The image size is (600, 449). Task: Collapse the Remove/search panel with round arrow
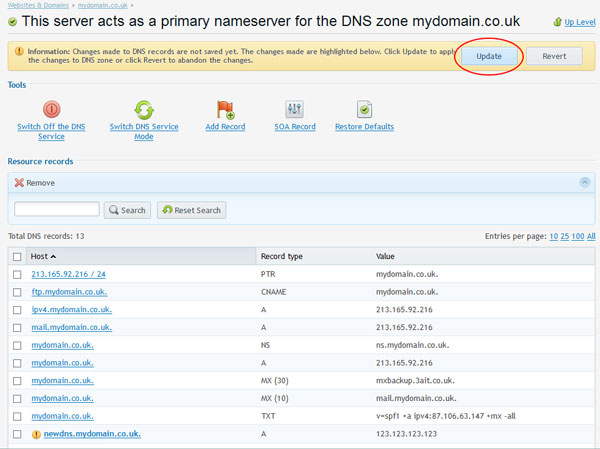585,182
